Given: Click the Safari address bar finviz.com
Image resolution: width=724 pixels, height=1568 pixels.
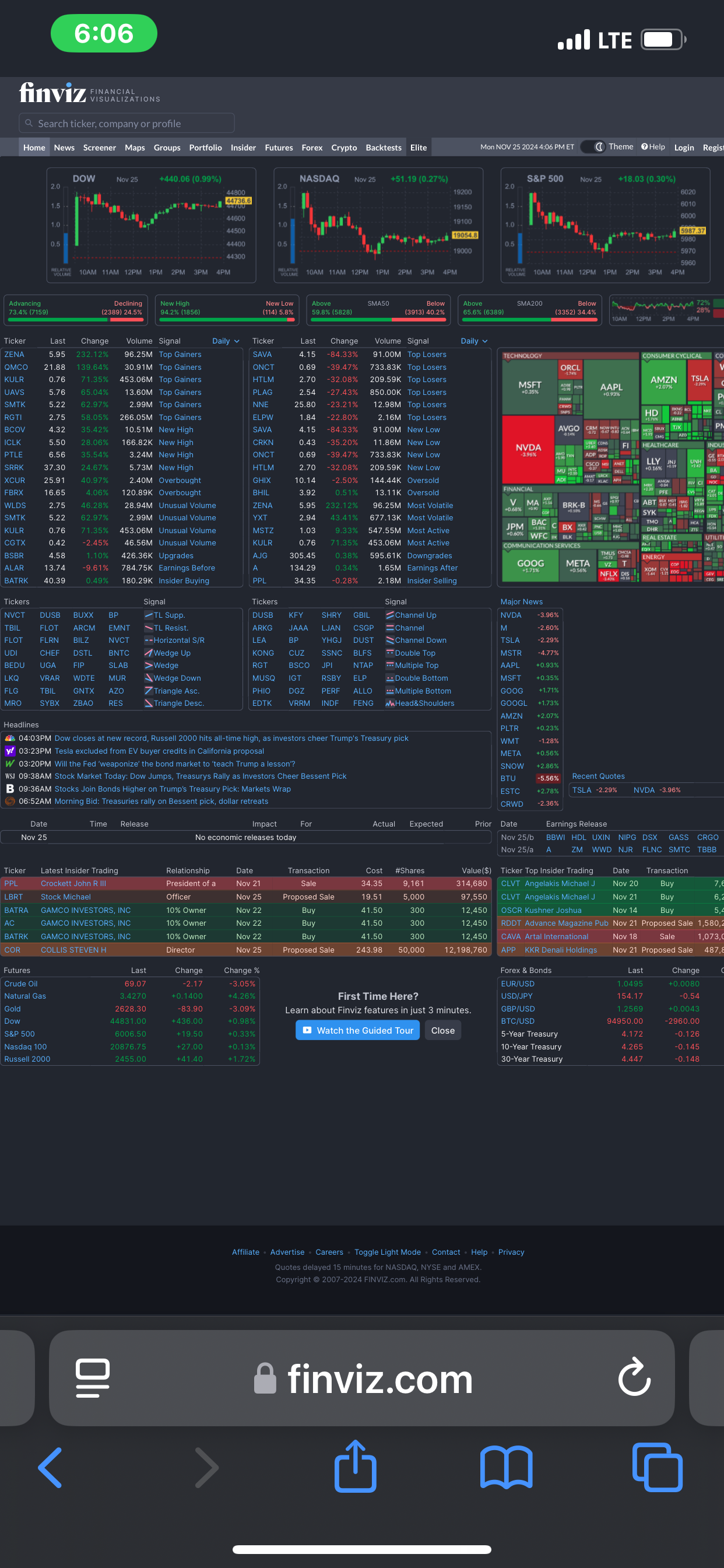Looking at the screenshot, I should pyautogui.click(x=362, y=1378).
